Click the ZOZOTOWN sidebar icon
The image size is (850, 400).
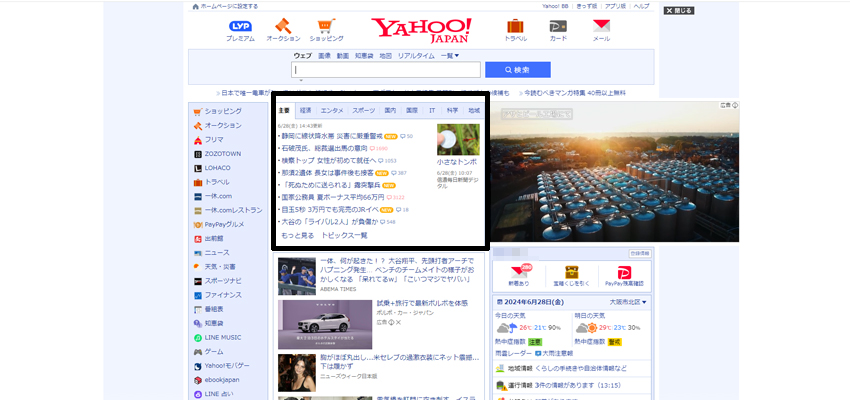[198, 154]
